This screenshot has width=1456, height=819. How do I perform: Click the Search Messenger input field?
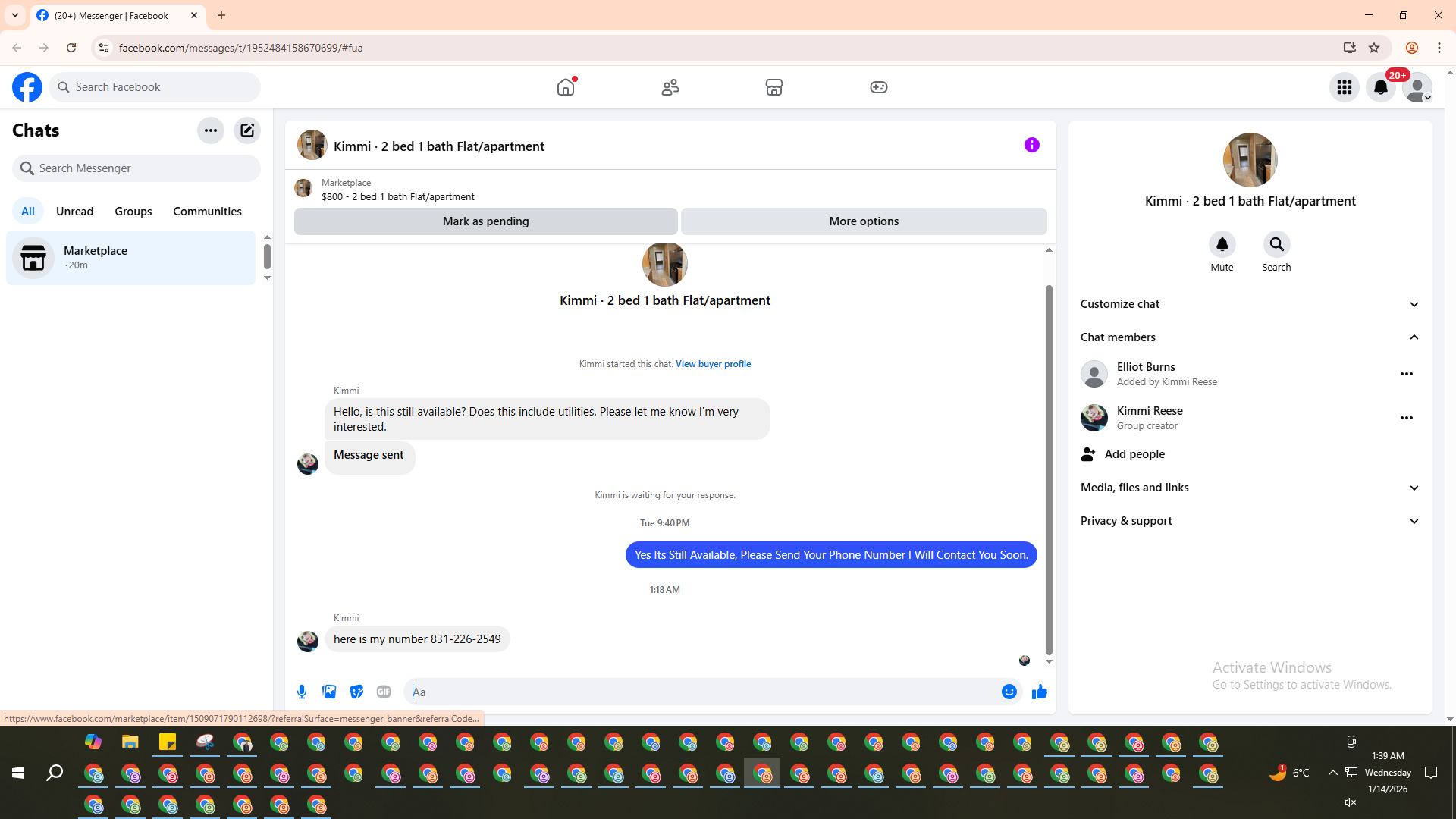click(144, 168)
